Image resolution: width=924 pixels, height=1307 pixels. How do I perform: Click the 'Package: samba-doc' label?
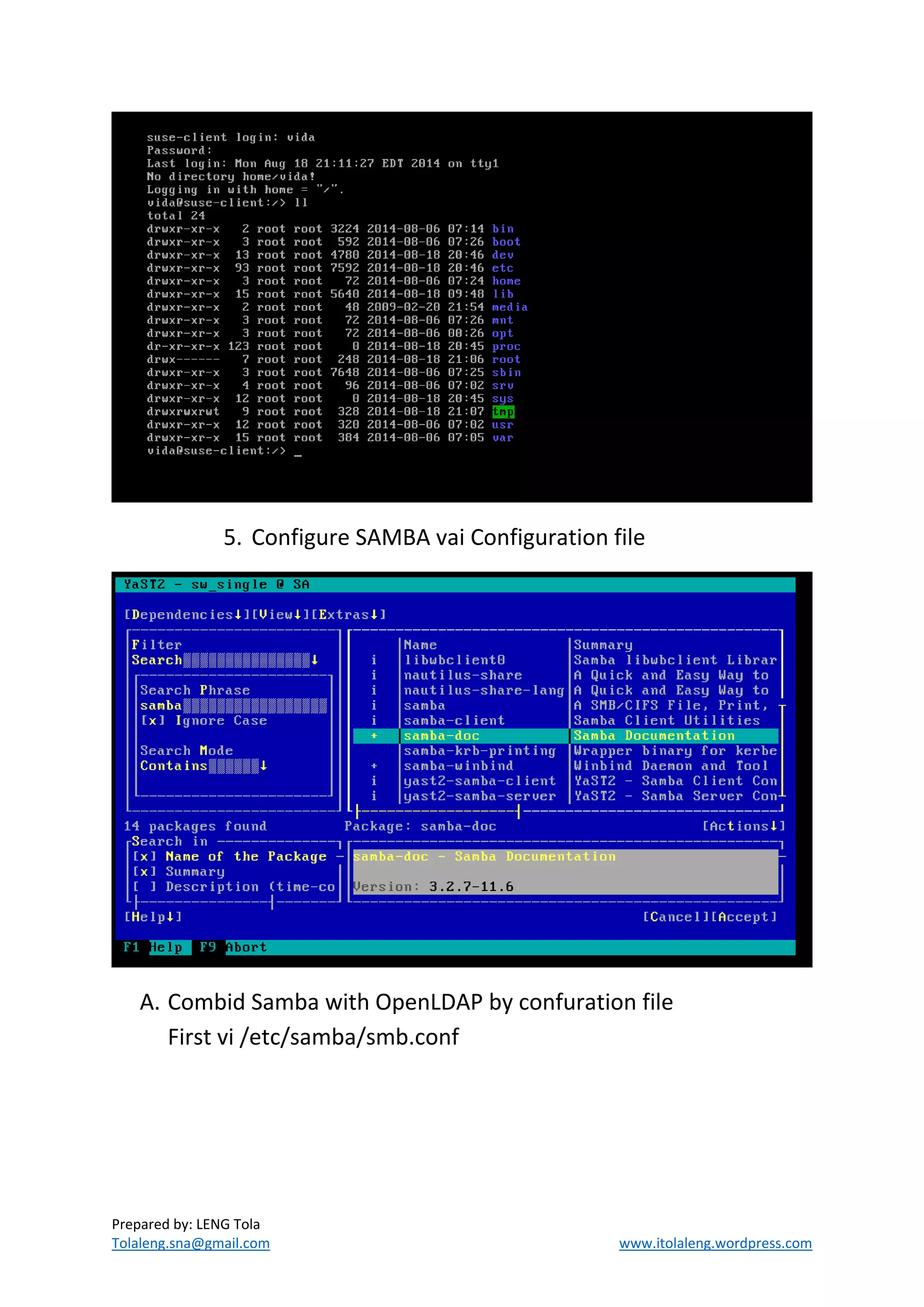coord(420,826)
